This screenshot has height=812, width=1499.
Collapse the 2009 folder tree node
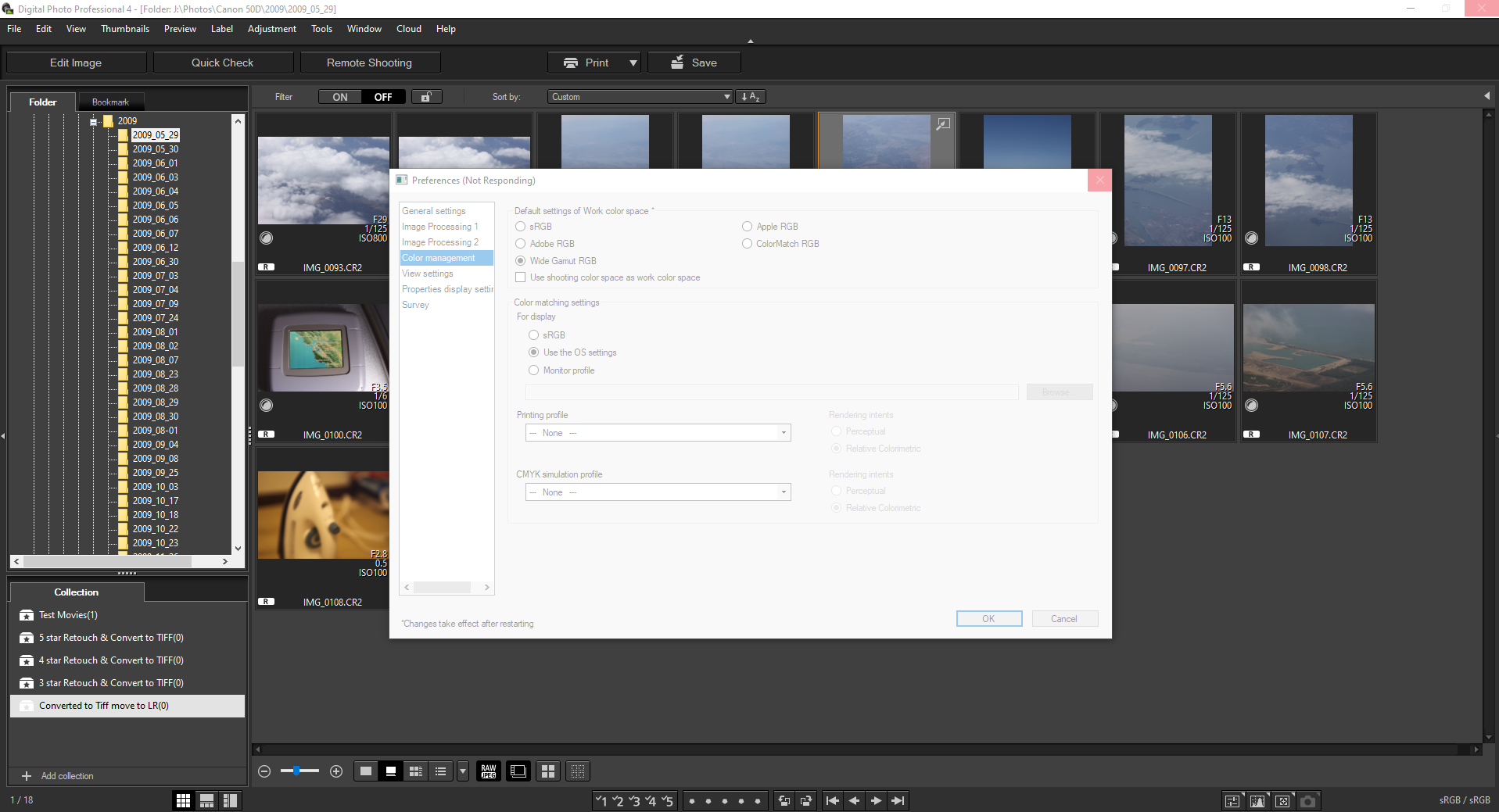coord(94,121)
